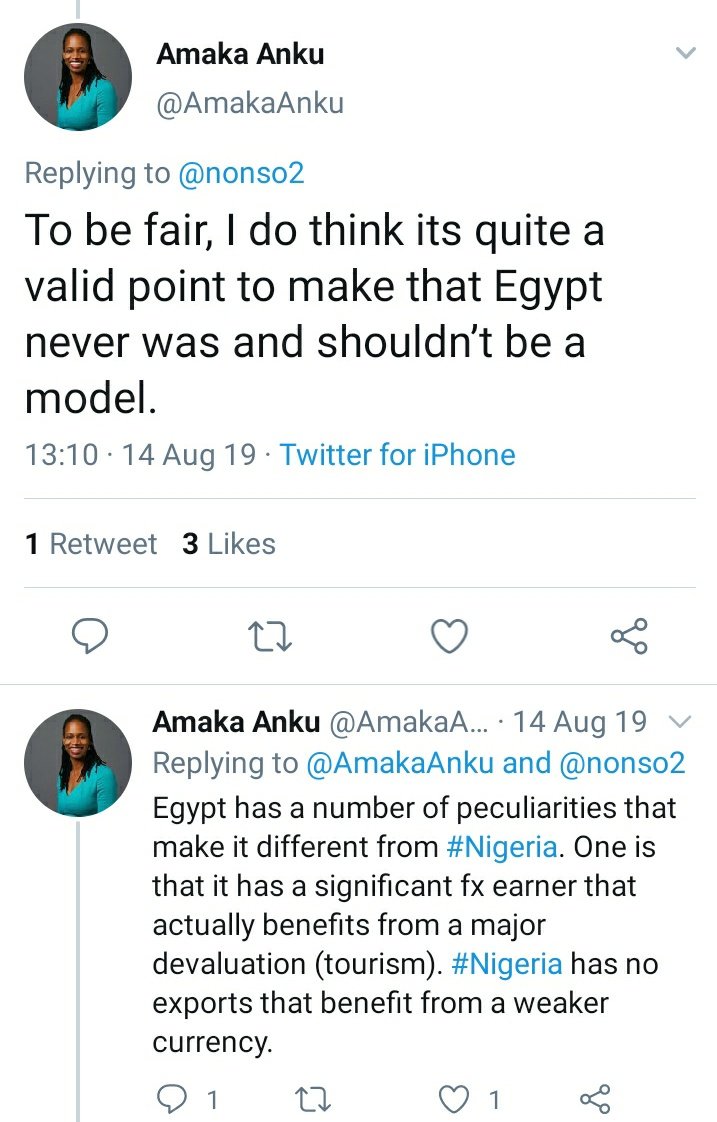View the 3 Likes list

pos(229,543)
